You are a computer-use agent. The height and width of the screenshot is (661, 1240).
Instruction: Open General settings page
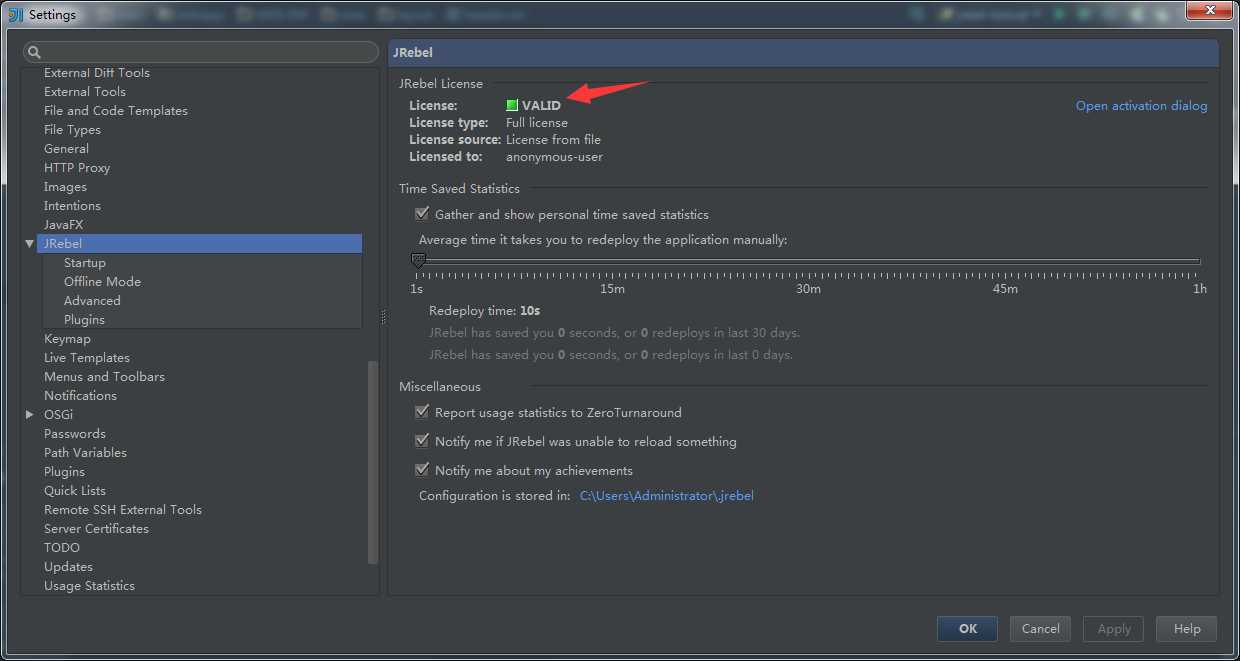pyautogui.click(x=66, y=148)
